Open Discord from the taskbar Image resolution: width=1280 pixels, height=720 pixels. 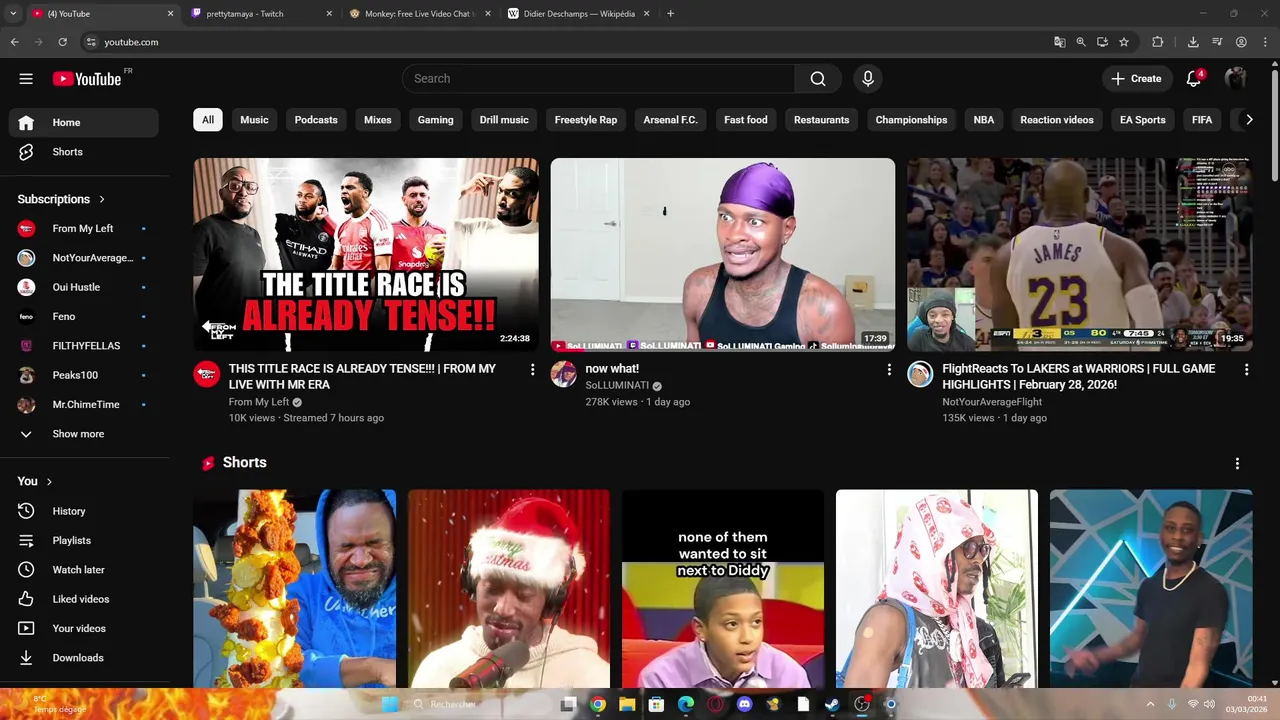pyautogui.click(x=744, y=704)
